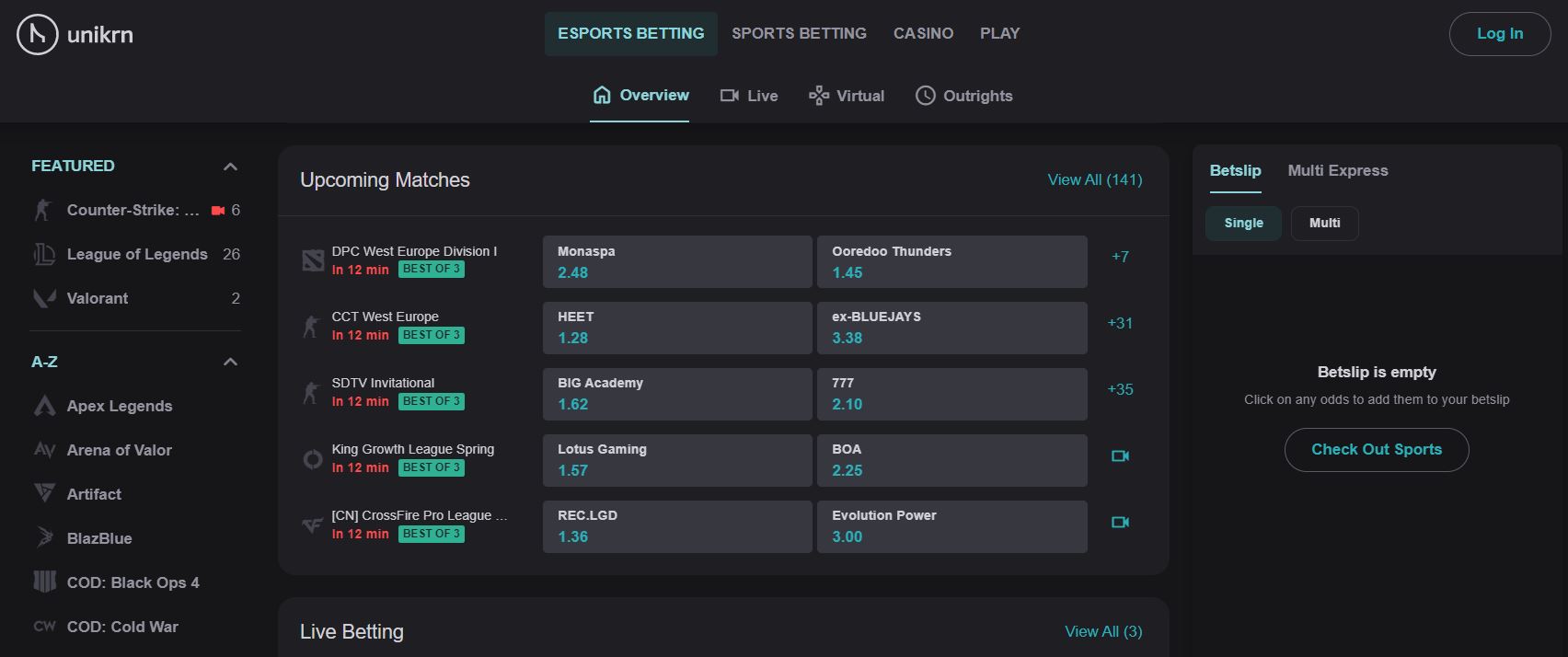Open the King Growth League Spring match
1568x657 pixels.
point(413,449)
